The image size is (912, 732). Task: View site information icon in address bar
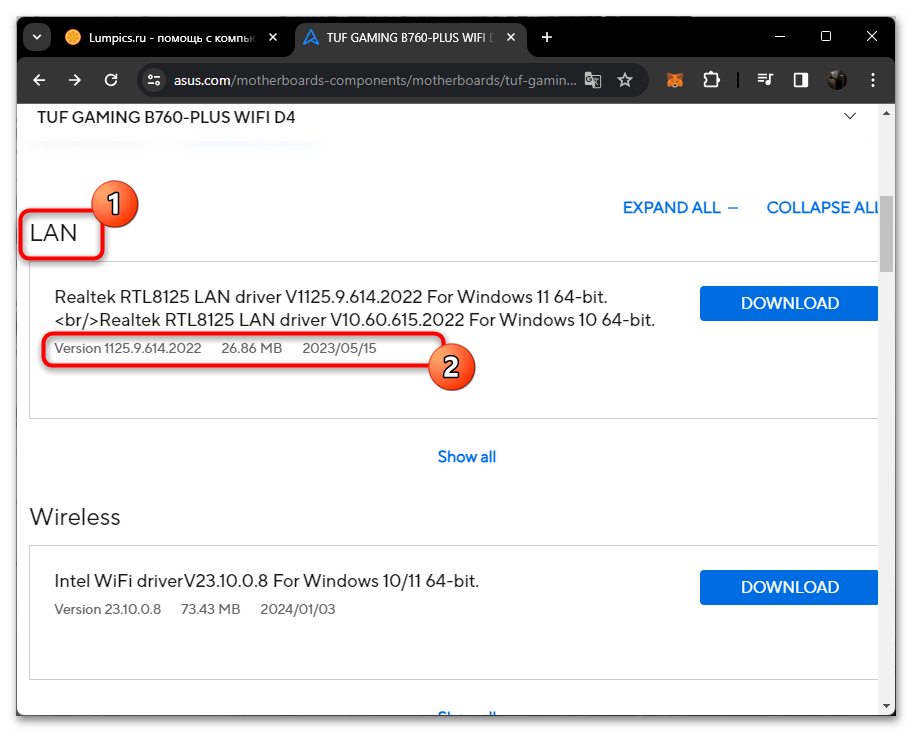click(154, 80)
